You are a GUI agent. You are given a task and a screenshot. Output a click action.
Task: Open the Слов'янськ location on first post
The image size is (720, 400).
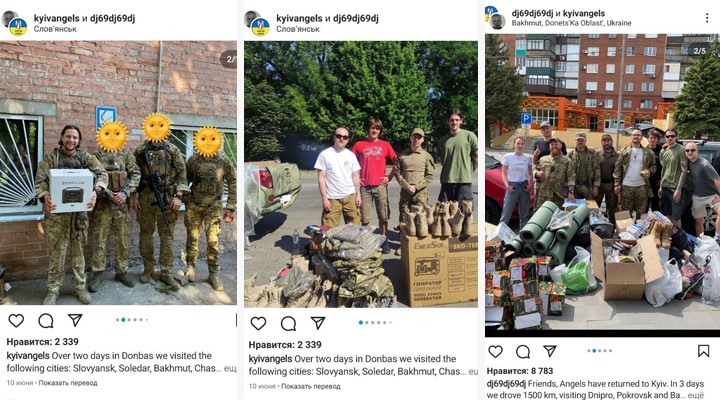[55, 29]
